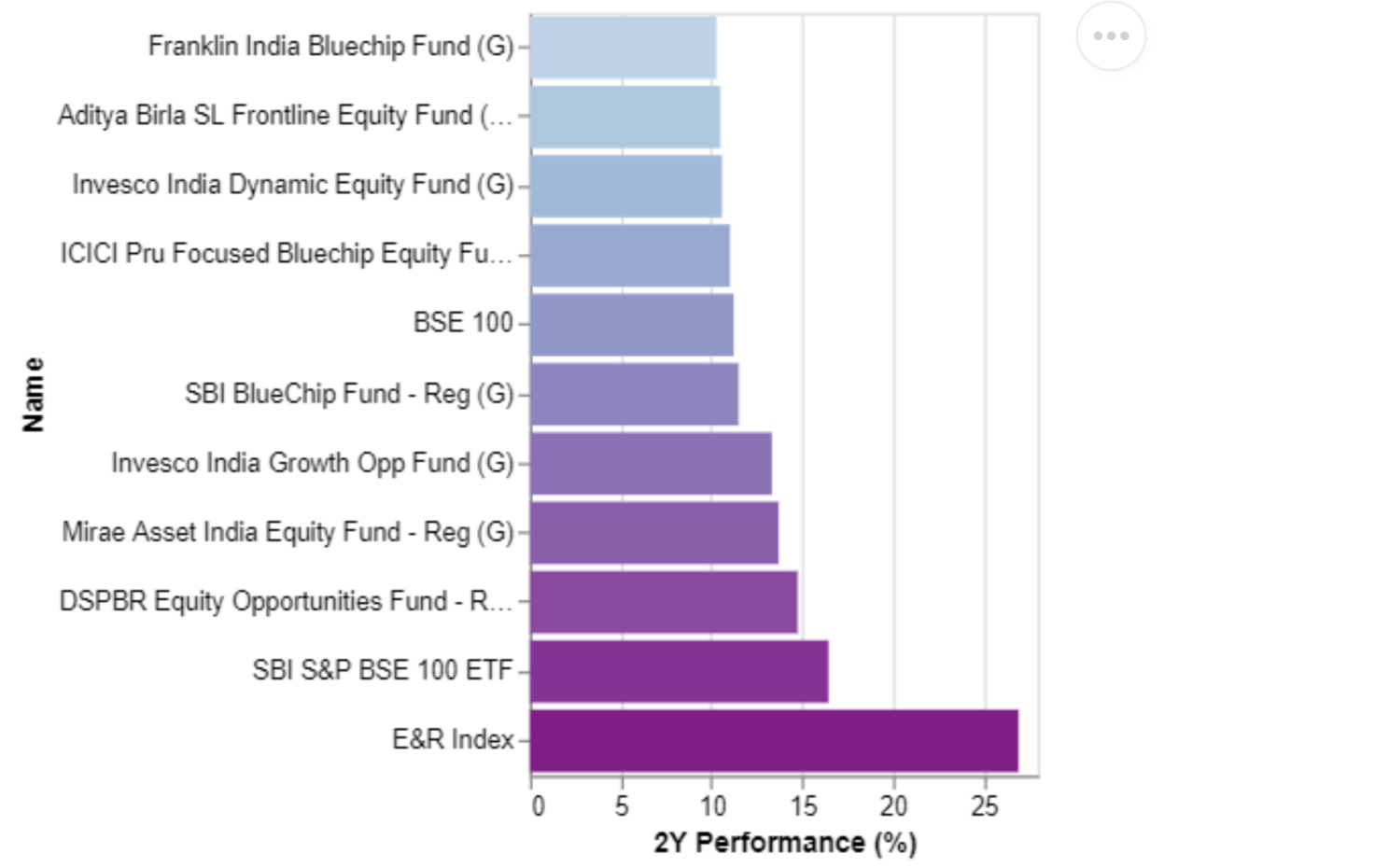Click the Invesco India Dynamic Equity bar
1389x868 pixels.
point(625,186)
